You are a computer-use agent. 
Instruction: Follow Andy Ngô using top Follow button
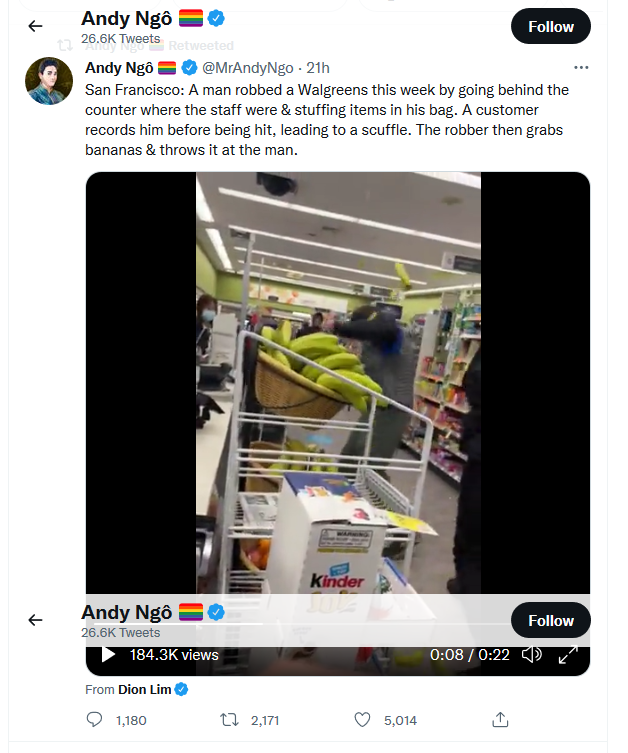551,26
